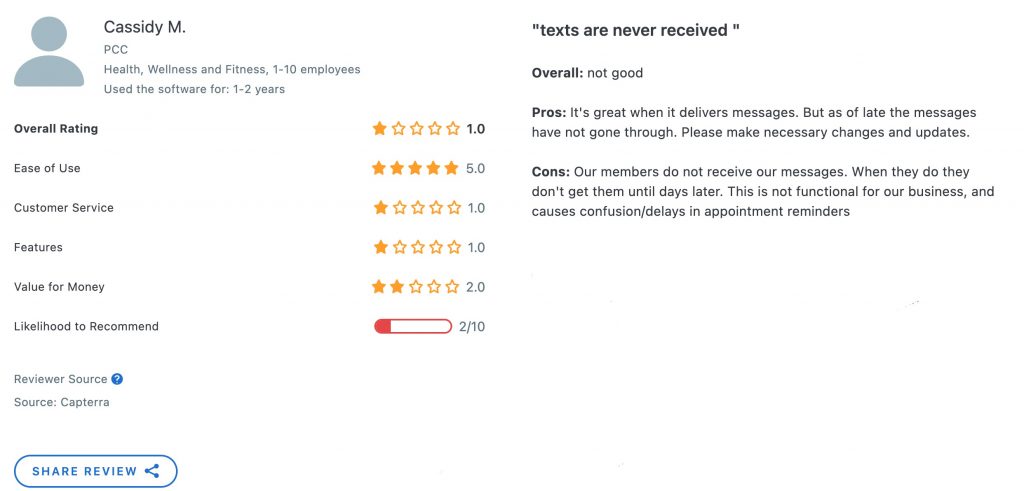This screenshot has height=491, width=1024.
Task: Click the fifth Ease of Use star
Action: (451, 168)
